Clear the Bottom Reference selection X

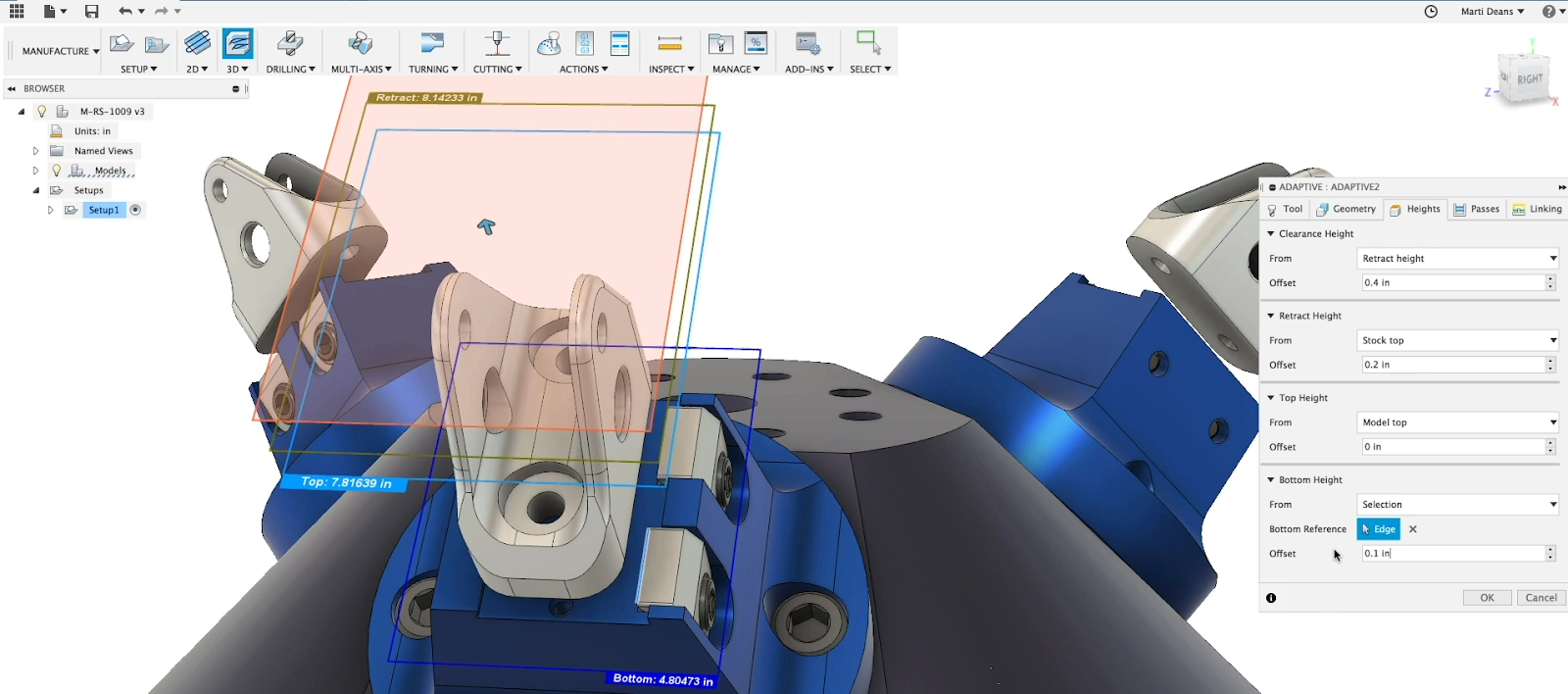(x=1413, y=529)
